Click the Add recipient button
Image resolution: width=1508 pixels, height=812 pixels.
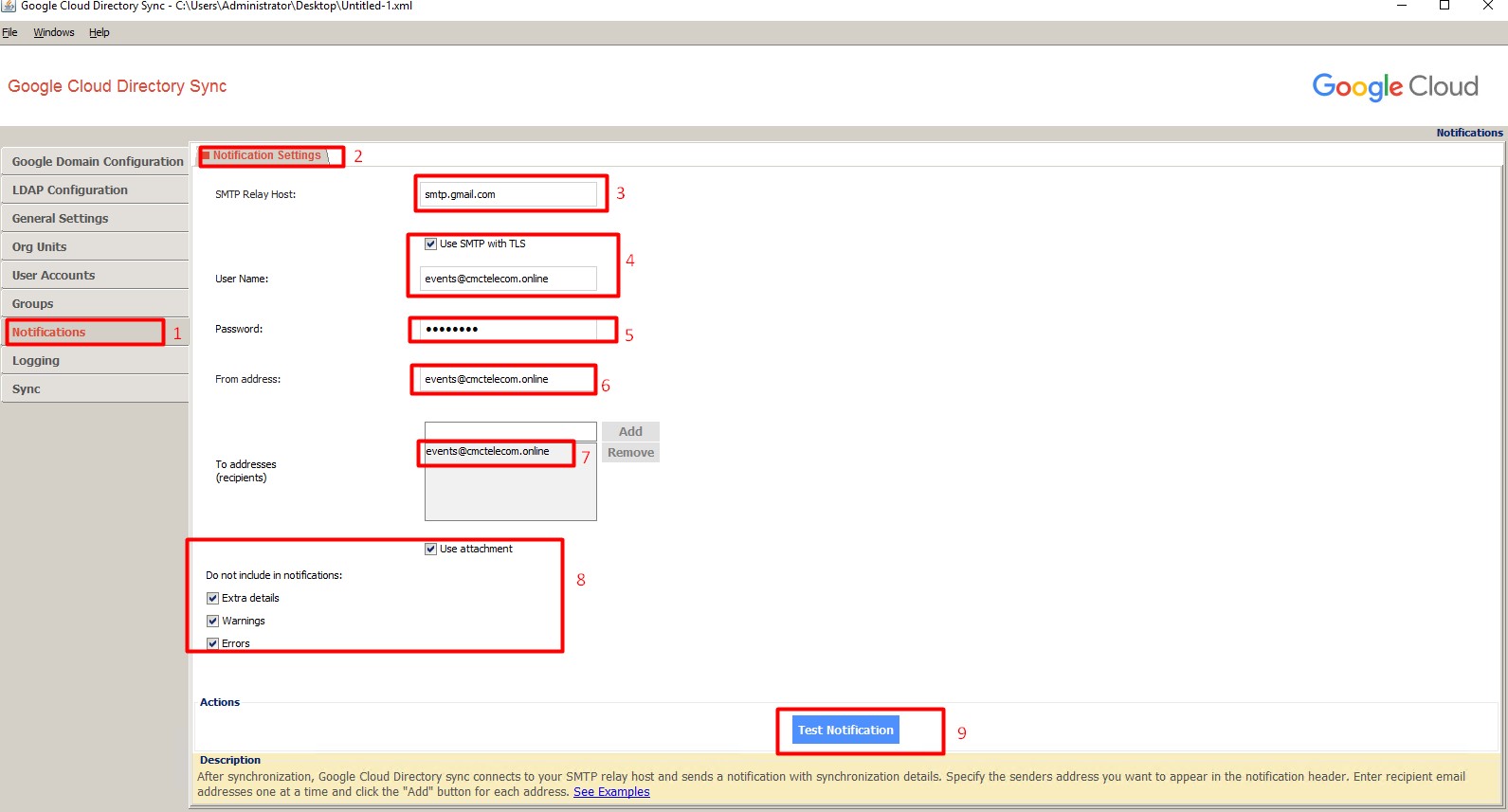[x=630, y=431]
